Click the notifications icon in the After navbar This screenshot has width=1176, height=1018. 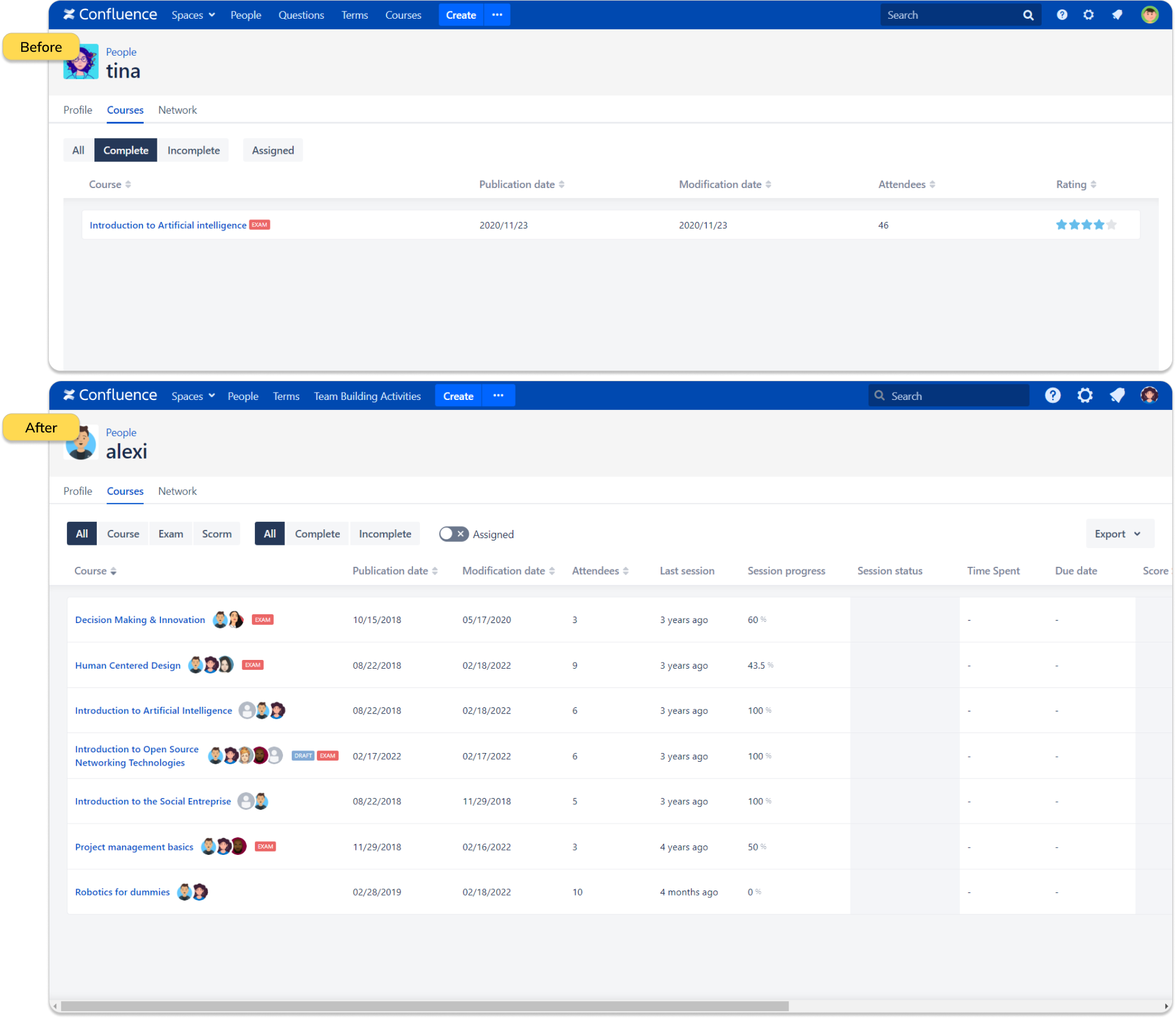[1117, 396]
